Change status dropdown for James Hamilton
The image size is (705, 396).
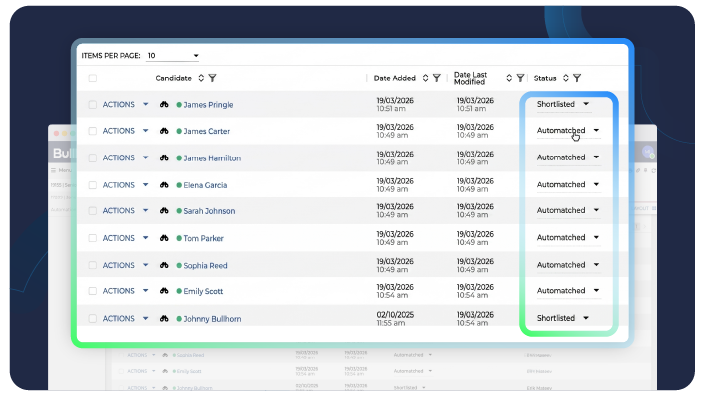pos(568,157)
